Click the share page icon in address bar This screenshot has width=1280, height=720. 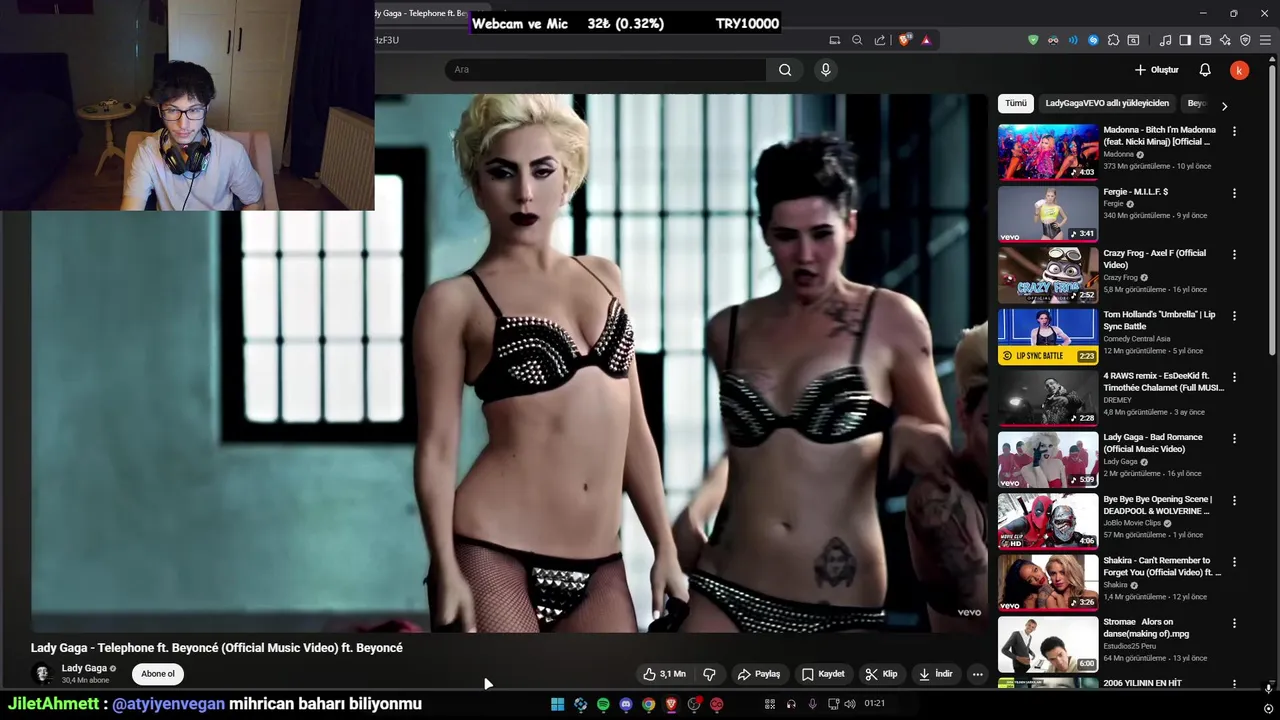880,40
